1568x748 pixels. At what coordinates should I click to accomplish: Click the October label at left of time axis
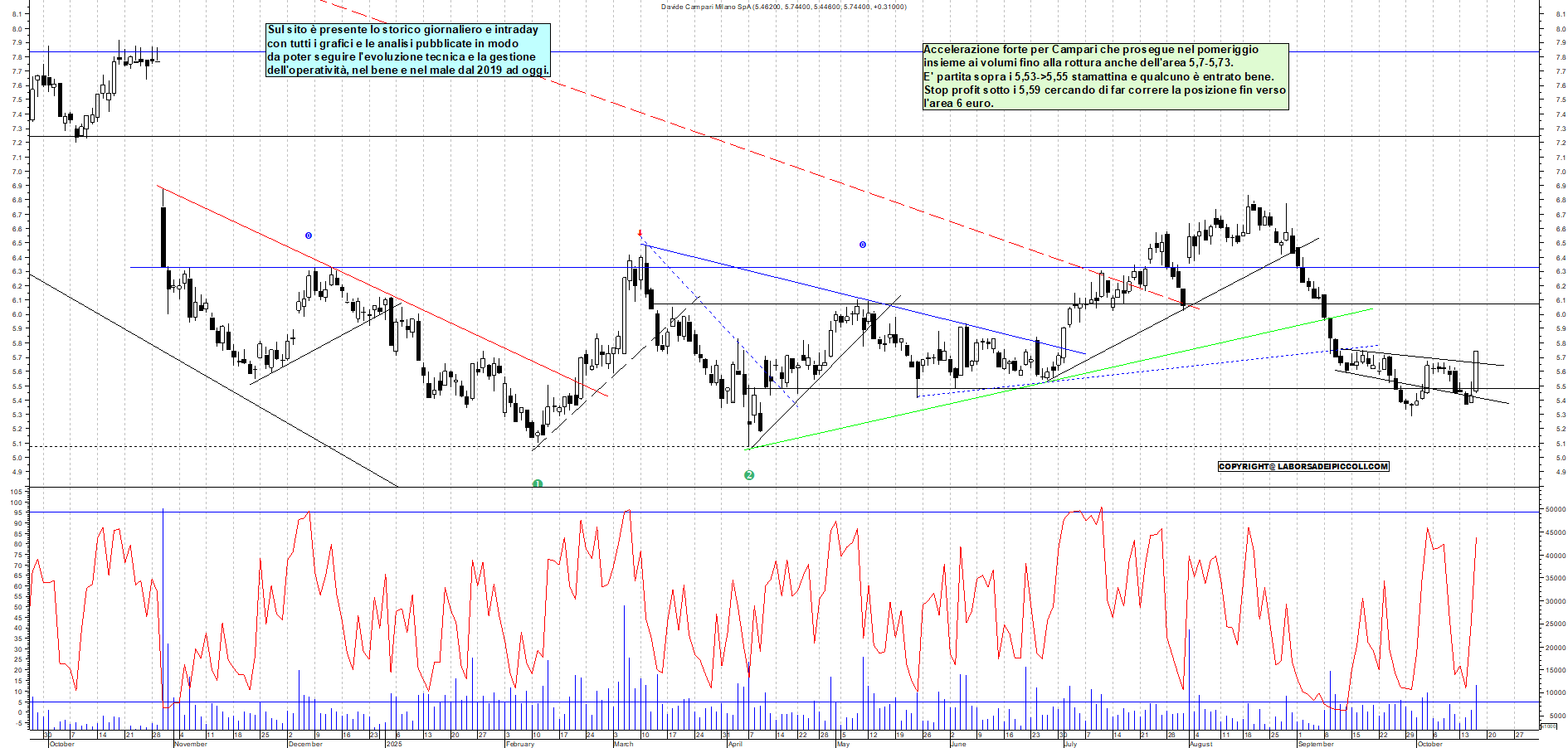[62, 744]
